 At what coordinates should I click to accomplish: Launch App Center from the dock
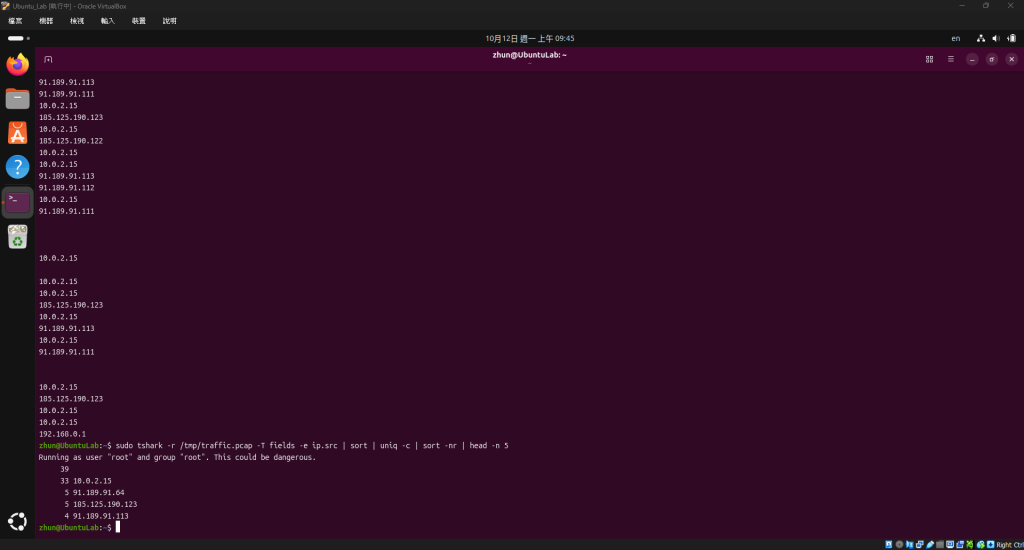click(18, 133)
